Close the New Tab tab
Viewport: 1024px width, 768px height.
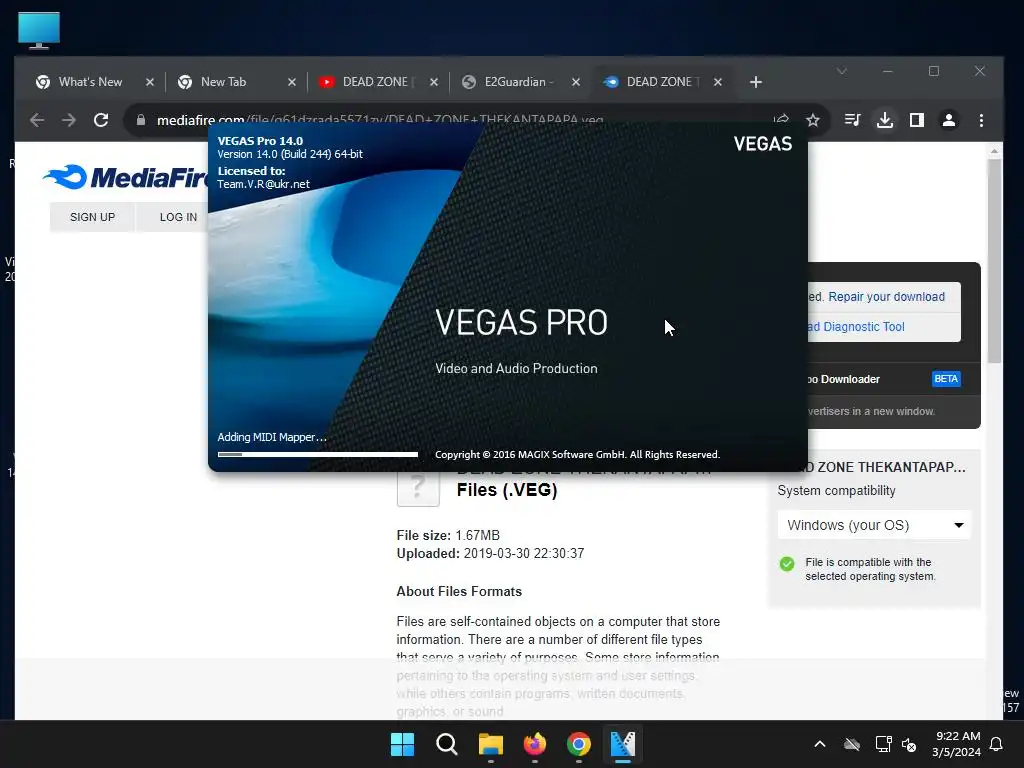(x=292, y=82)
